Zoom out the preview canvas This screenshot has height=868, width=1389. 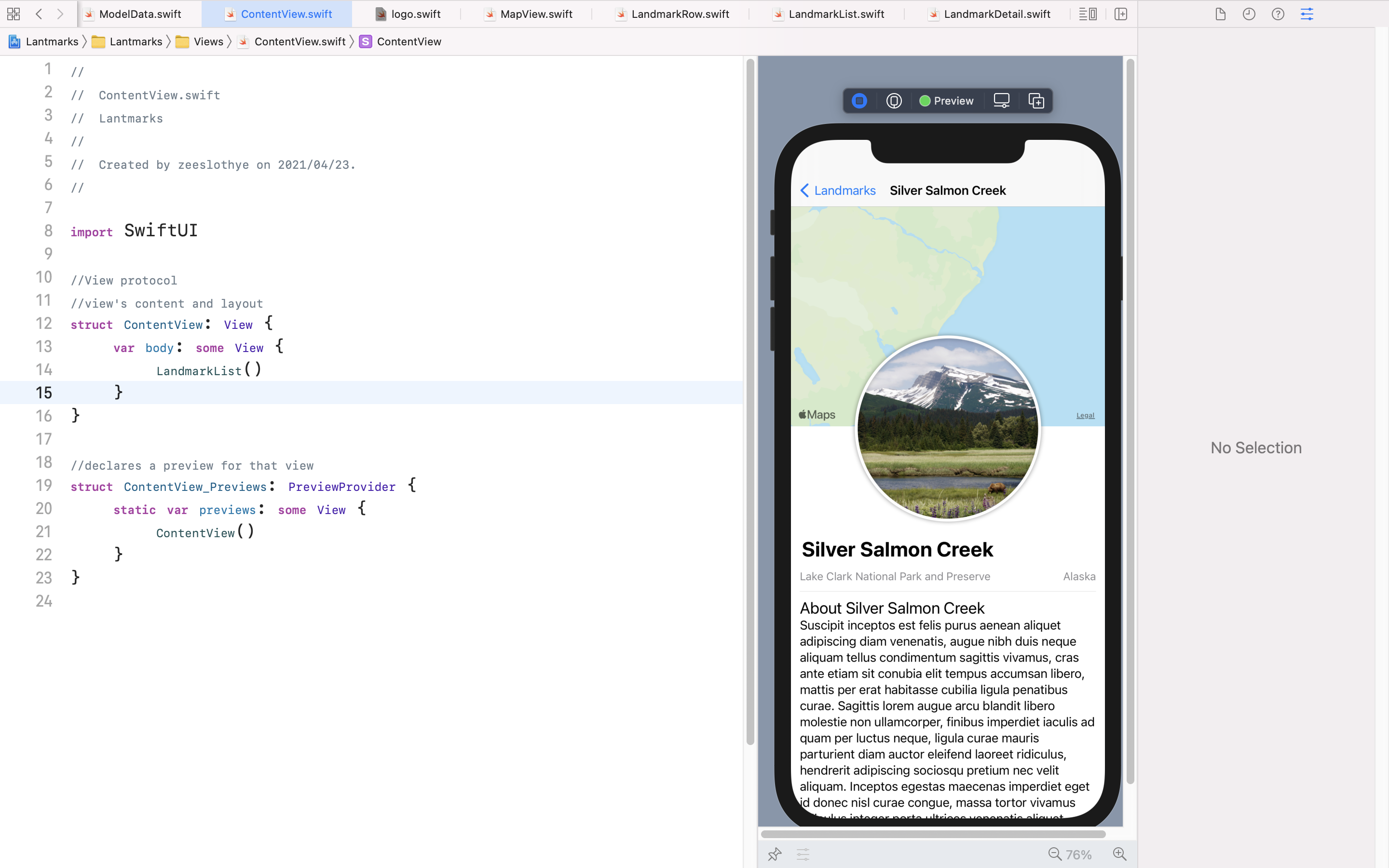click(1054, 854)
